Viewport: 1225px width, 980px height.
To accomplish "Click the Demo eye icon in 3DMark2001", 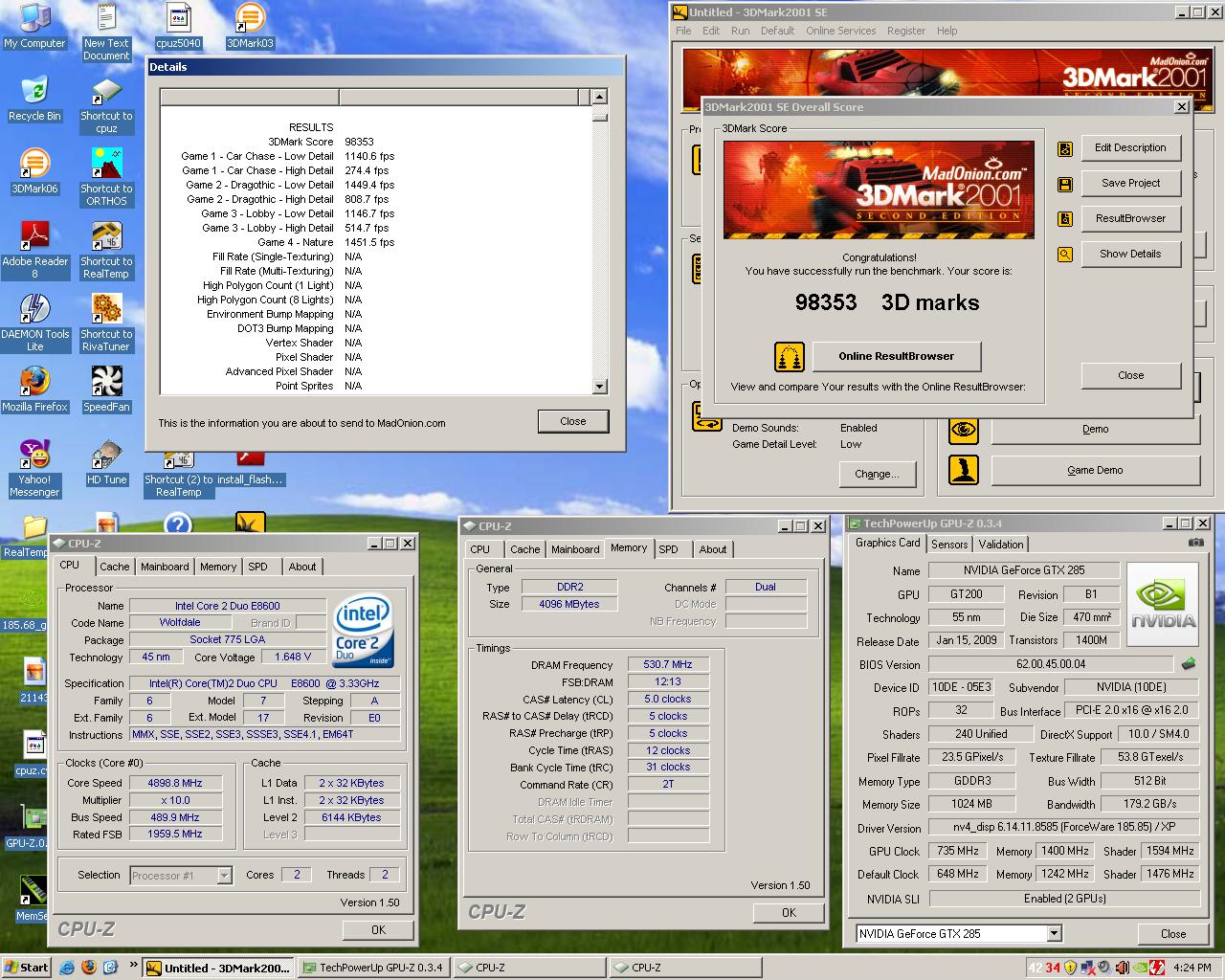I will 964,430.
